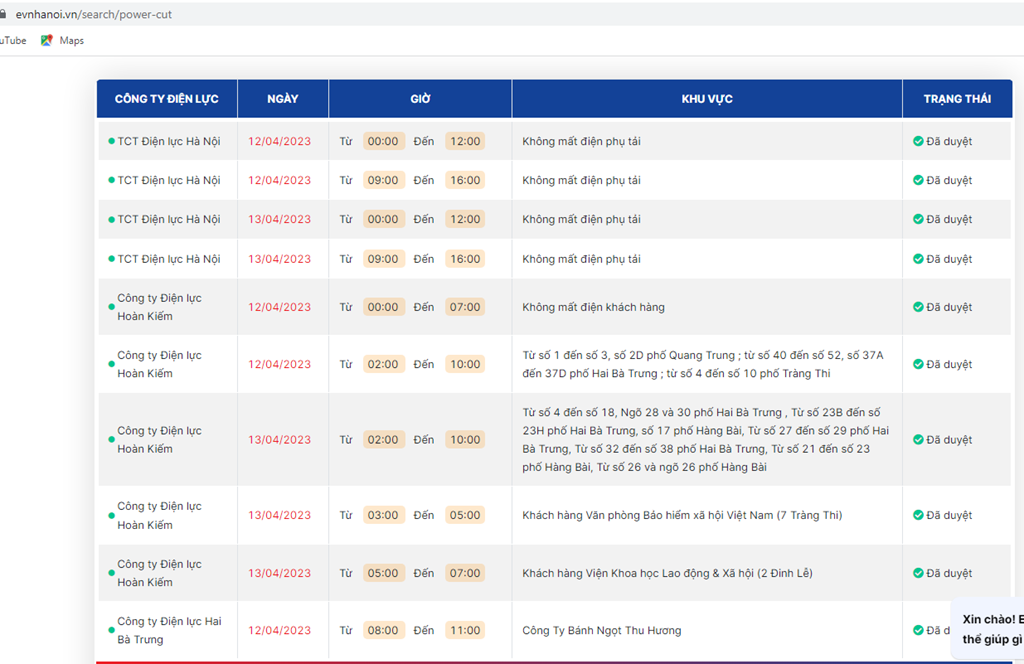Click date 12/04/2023 in Thu Hương bakery row
Viewport: 1024px width, 664px height.
280,630
